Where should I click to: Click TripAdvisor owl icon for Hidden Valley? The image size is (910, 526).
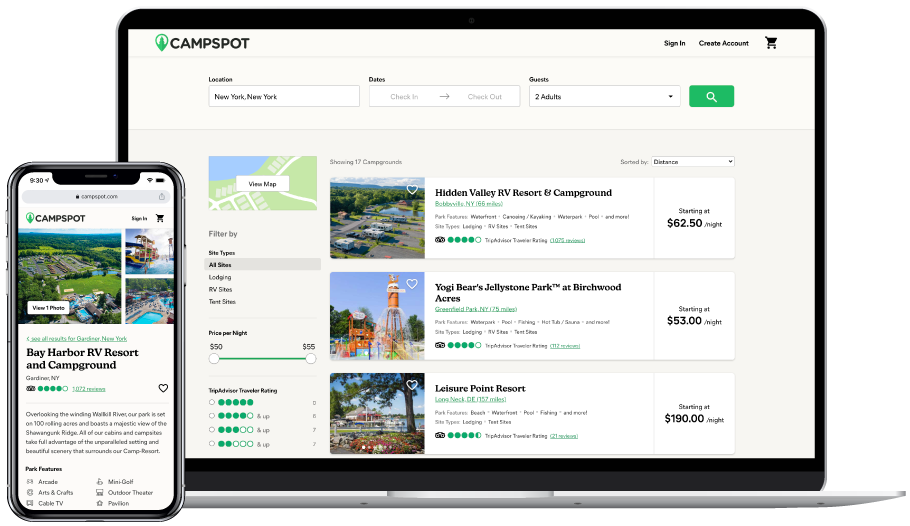[x=440, y=240]
